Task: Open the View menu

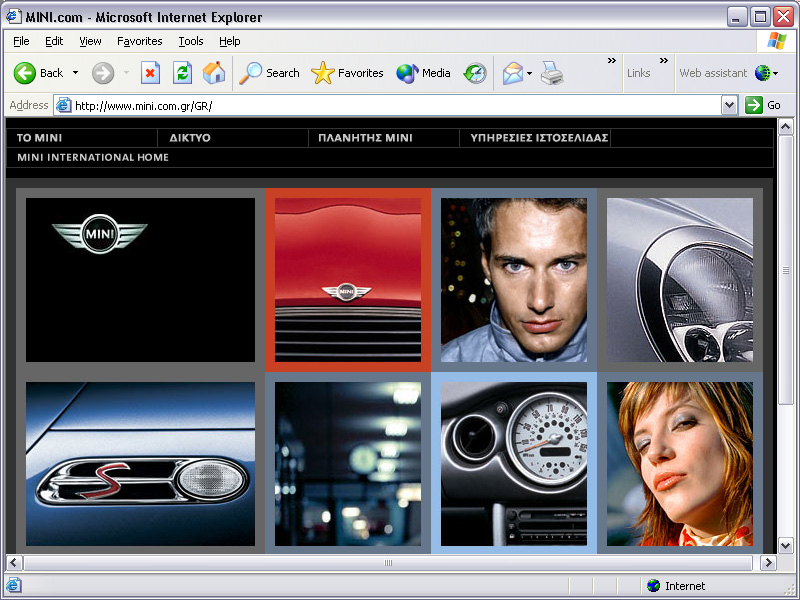Action: (x=90, y=41)
